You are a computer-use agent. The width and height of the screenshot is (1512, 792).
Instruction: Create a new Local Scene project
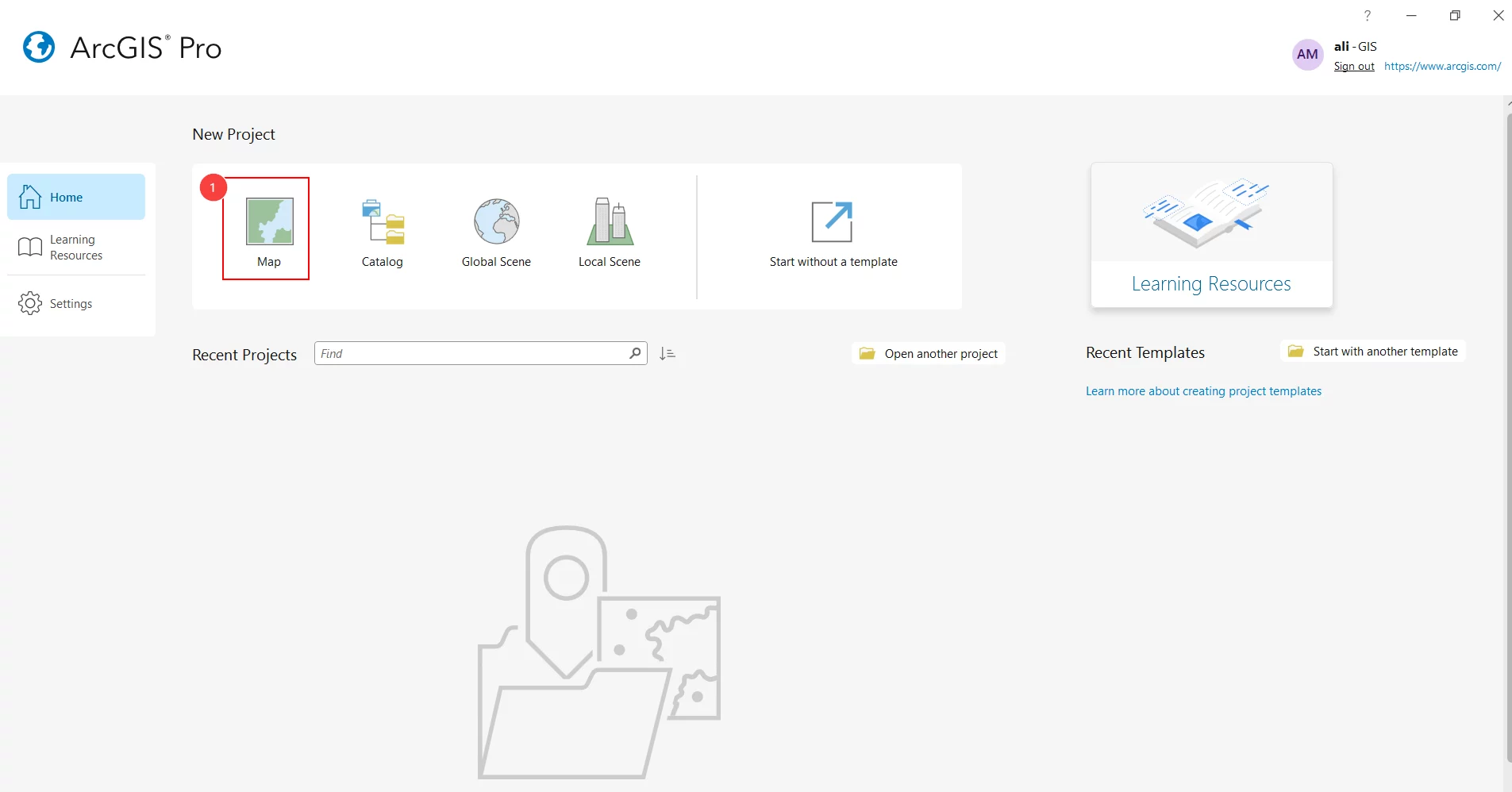[610, 233]
